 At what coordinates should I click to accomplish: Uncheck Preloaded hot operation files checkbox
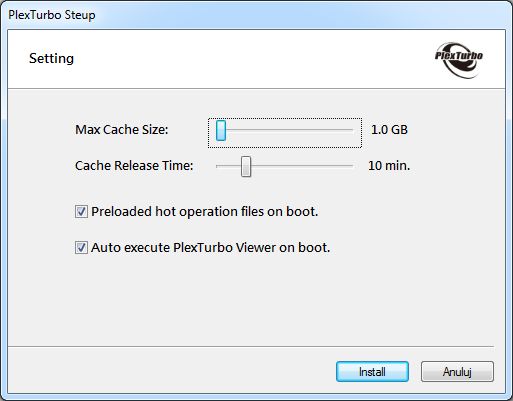81,212
